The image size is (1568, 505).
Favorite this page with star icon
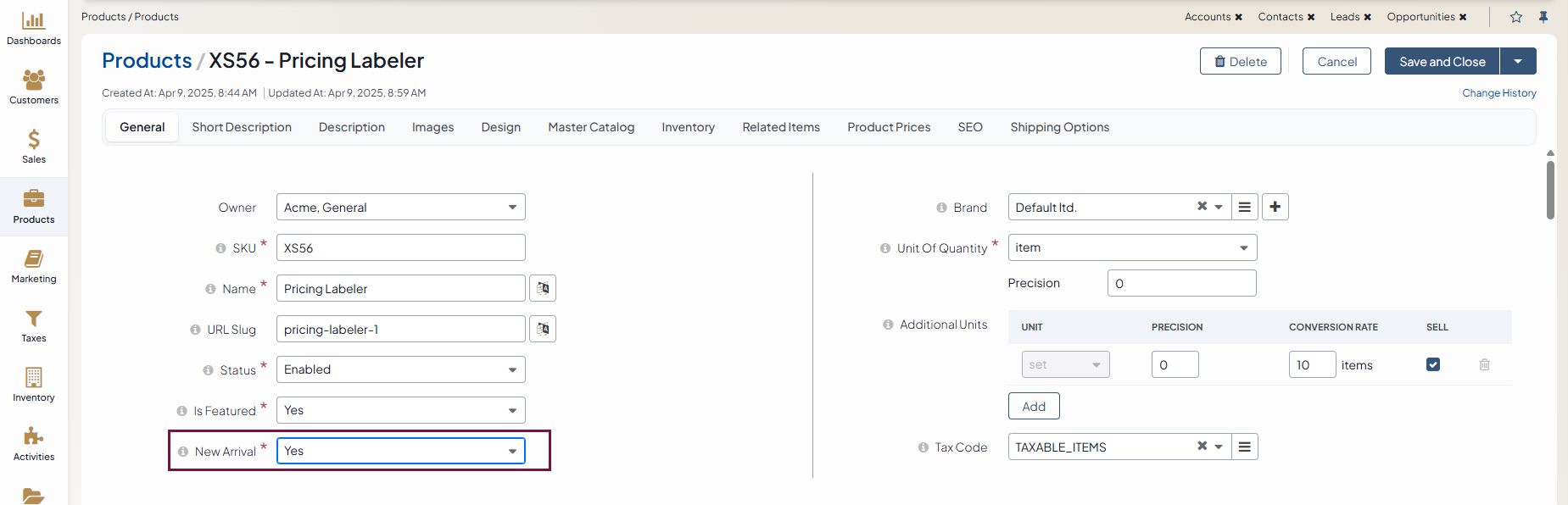(x=1516, y=17)
